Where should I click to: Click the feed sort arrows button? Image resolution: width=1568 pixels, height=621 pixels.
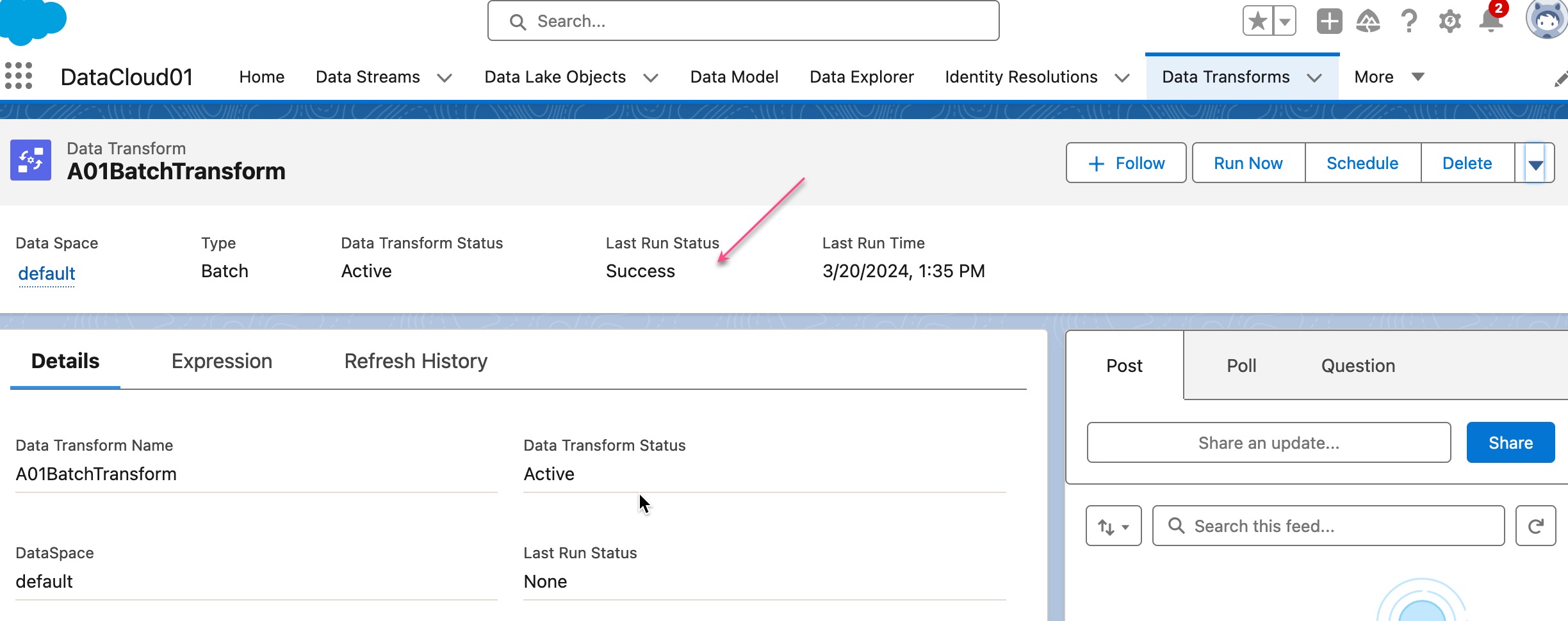click(1114, 526)
